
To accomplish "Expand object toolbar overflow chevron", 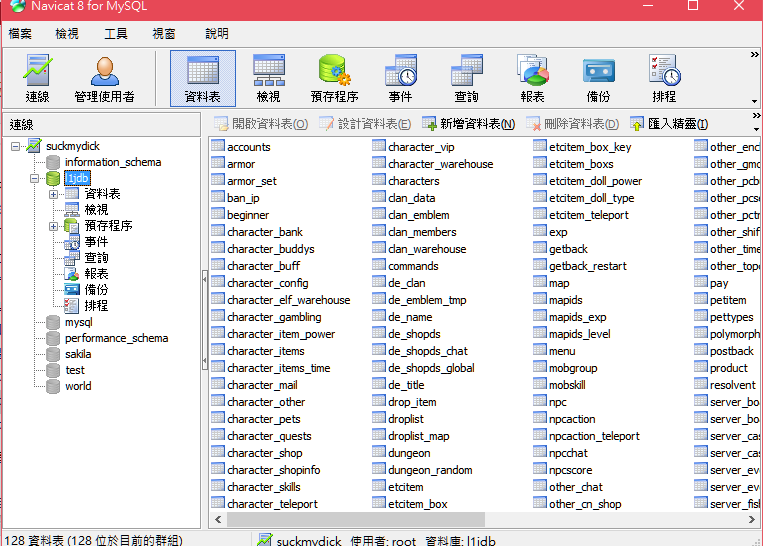I will [756, 116].
